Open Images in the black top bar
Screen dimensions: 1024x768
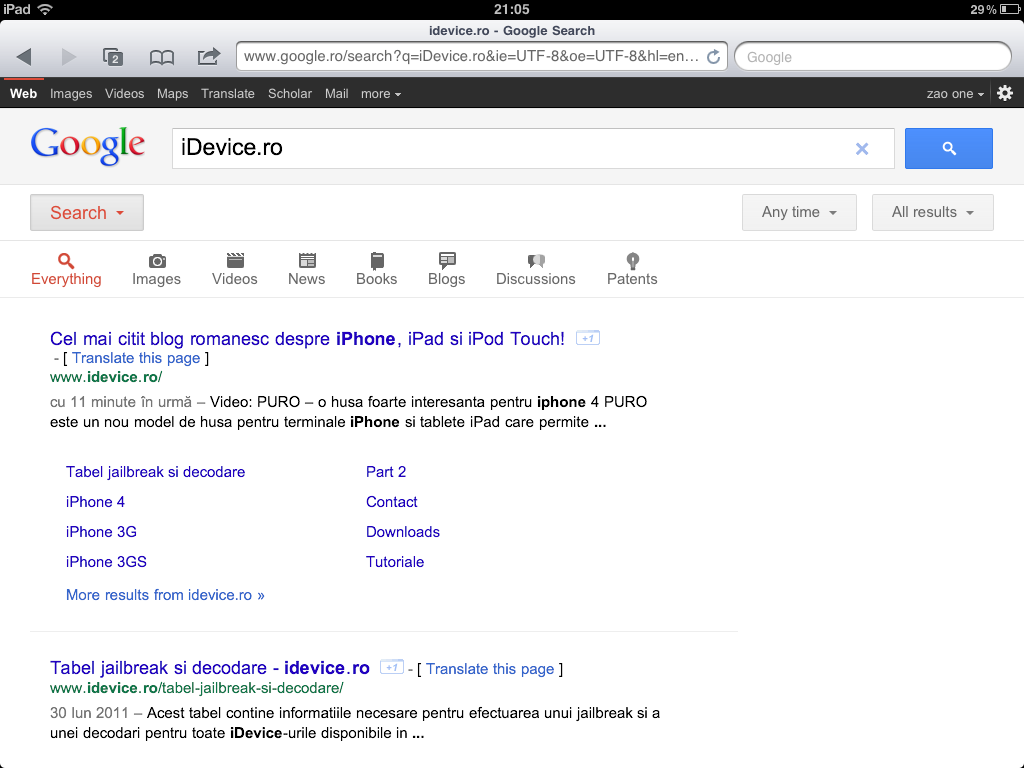click(x=71, y=93)
